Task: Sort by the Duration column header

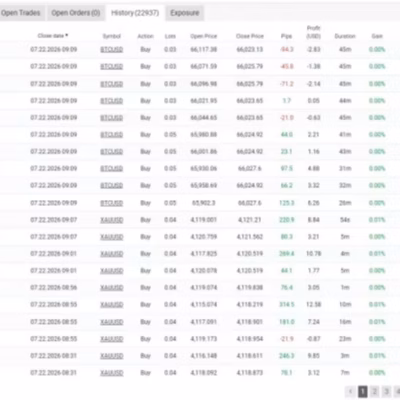Action: click(345, 36)
